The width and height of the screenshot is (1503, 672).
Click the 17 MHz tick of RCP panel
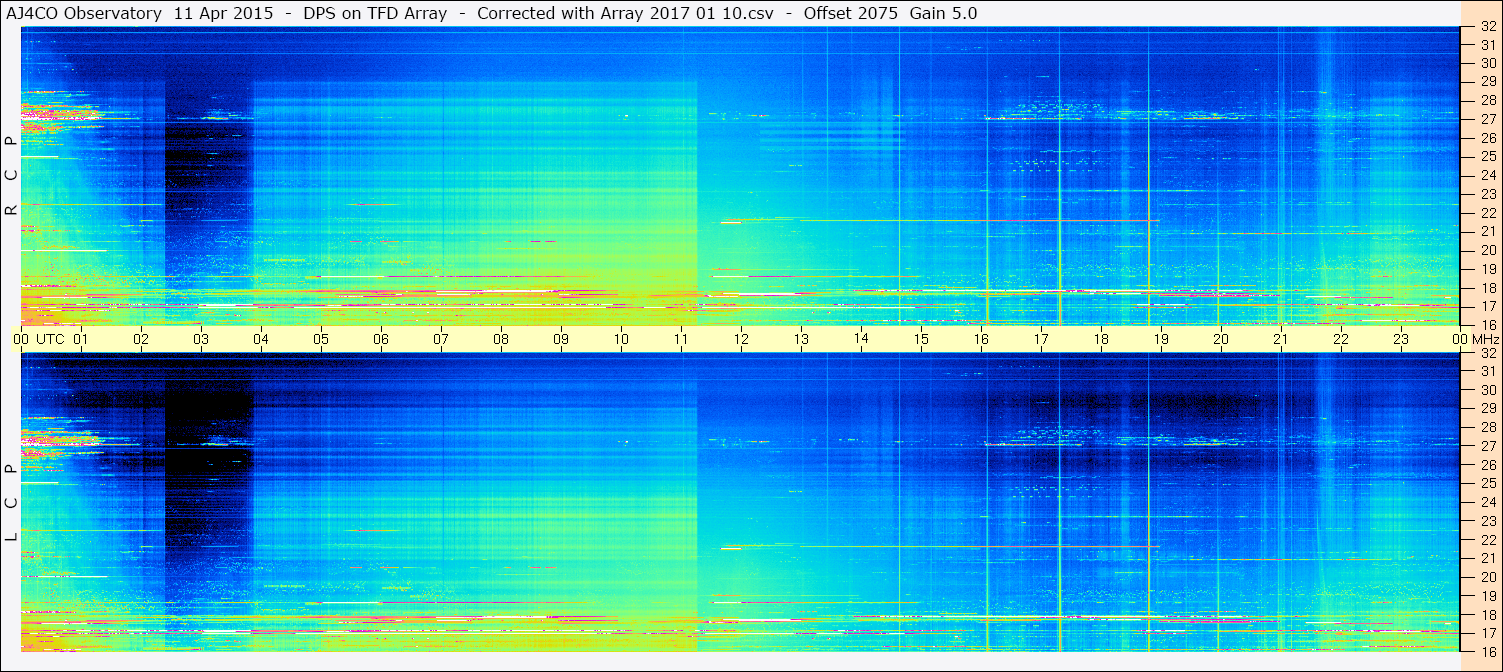click(1487, 306)
